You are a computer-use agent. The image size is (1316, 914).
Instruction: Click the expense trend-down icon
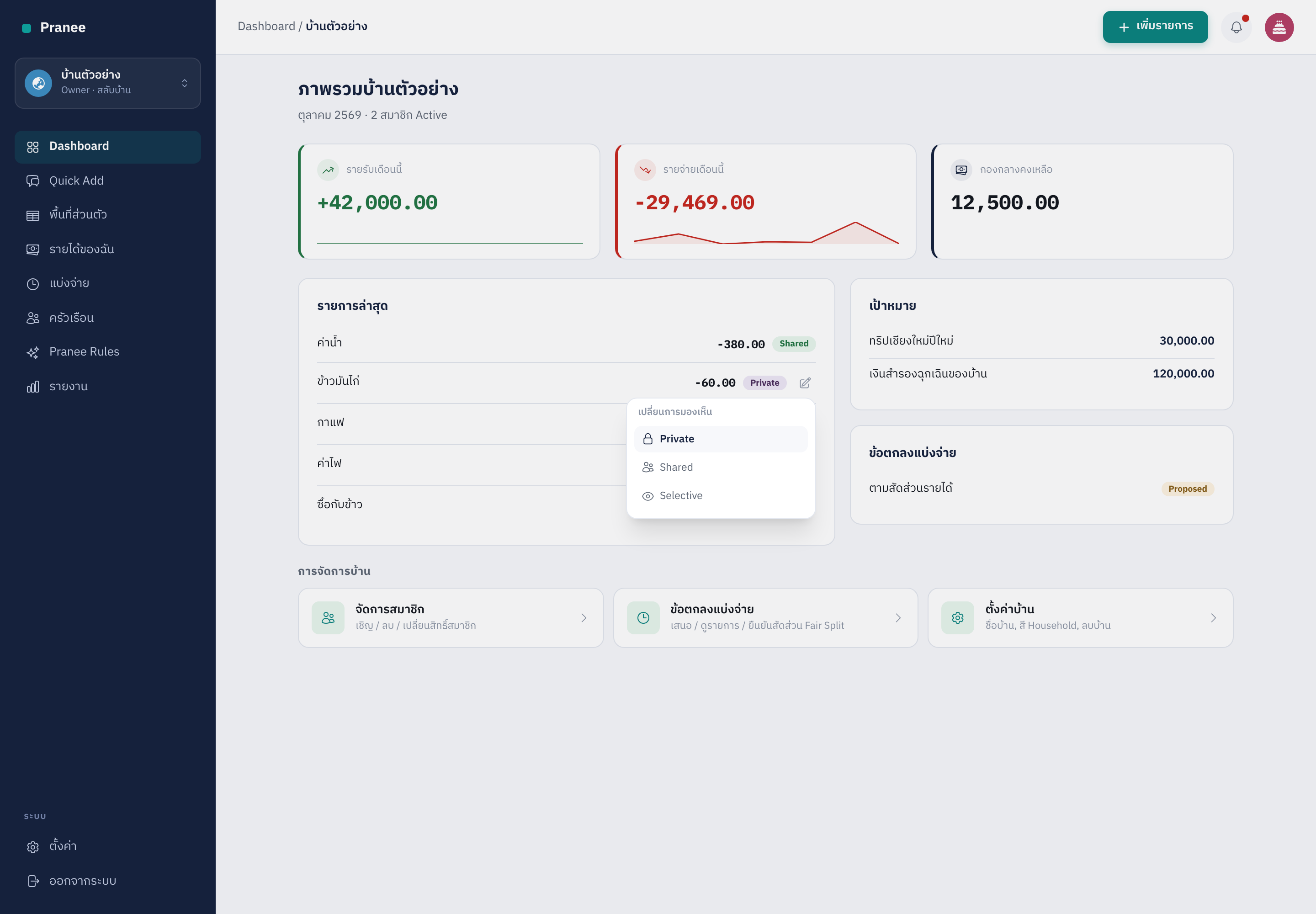pyautogui.click(x=645, y=170)
